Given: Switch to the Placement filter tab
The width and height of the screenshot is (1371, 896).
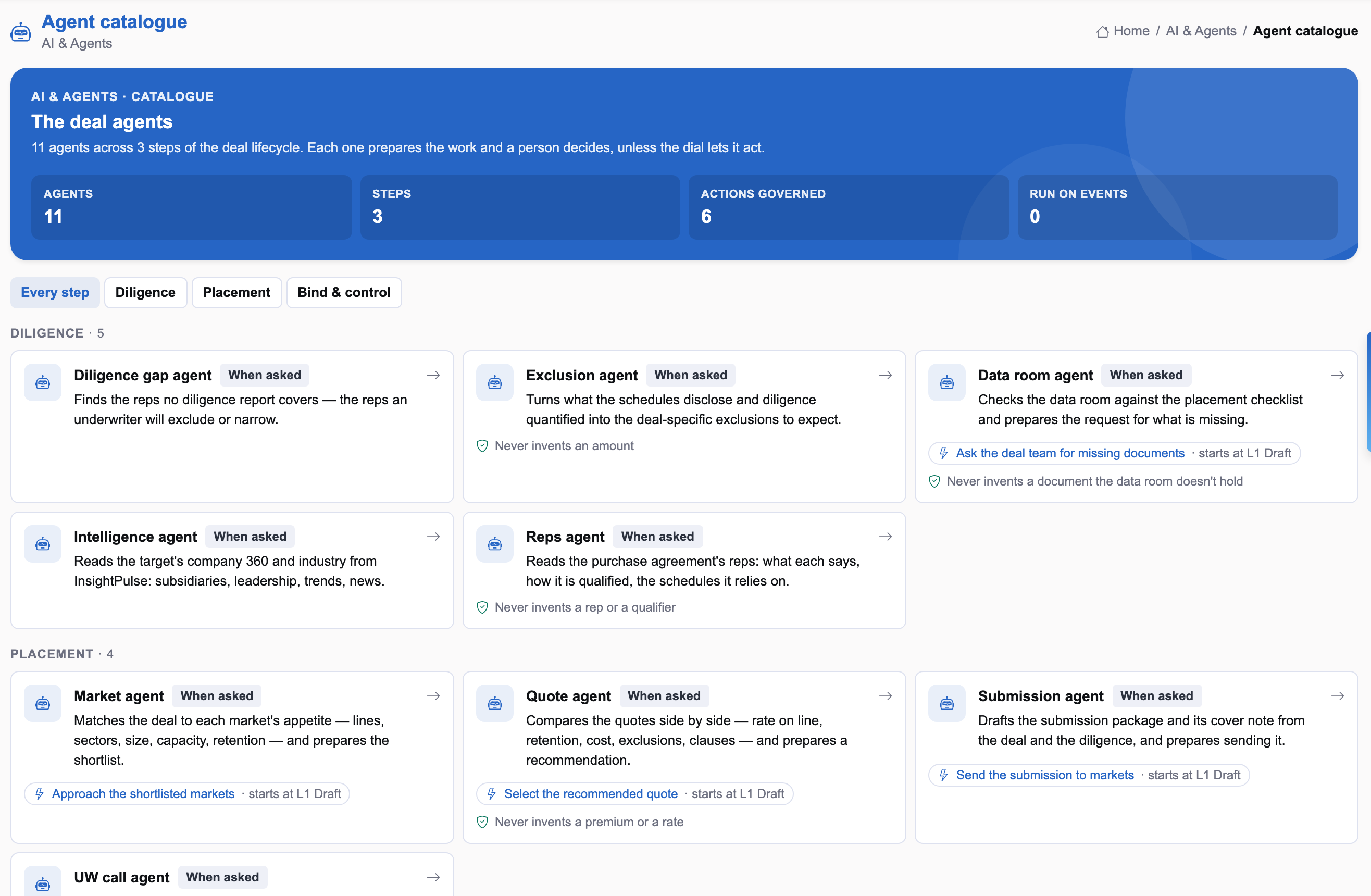Looking at the screenshot, I should coord(236,293).
